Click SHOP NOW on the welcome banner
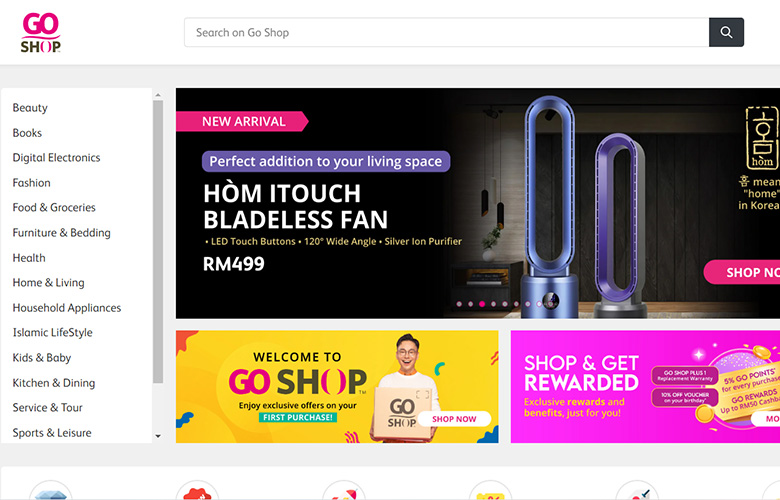 point(454,419)
